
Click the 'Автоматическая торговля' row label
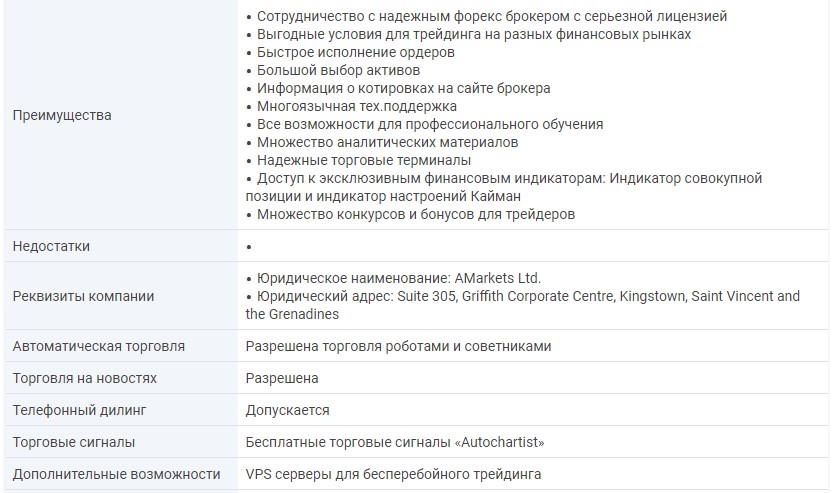pyautogui.click(x=98, y=346)
